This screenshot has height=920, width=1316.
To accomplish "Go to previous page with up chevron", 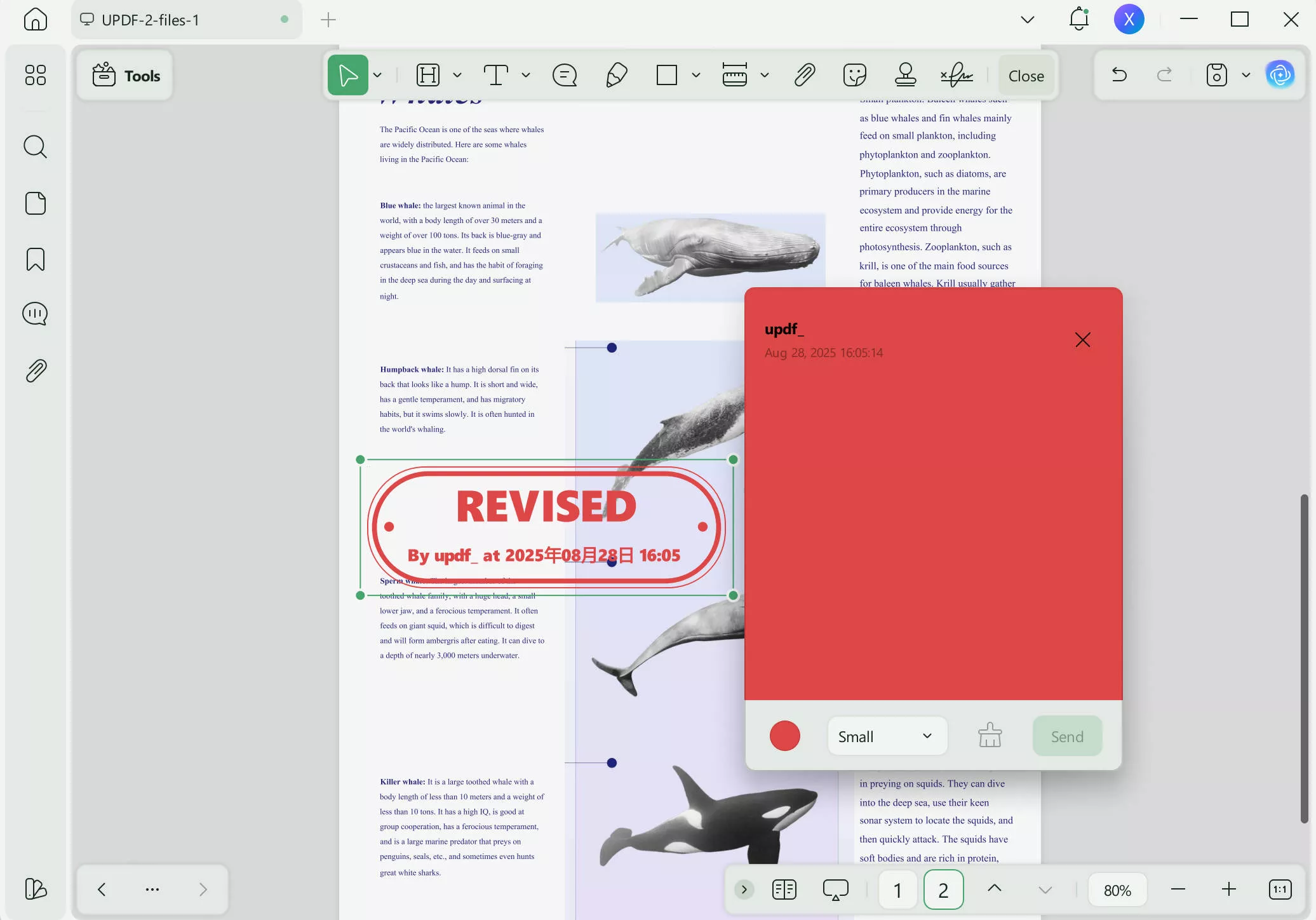I will click(995, 888).
